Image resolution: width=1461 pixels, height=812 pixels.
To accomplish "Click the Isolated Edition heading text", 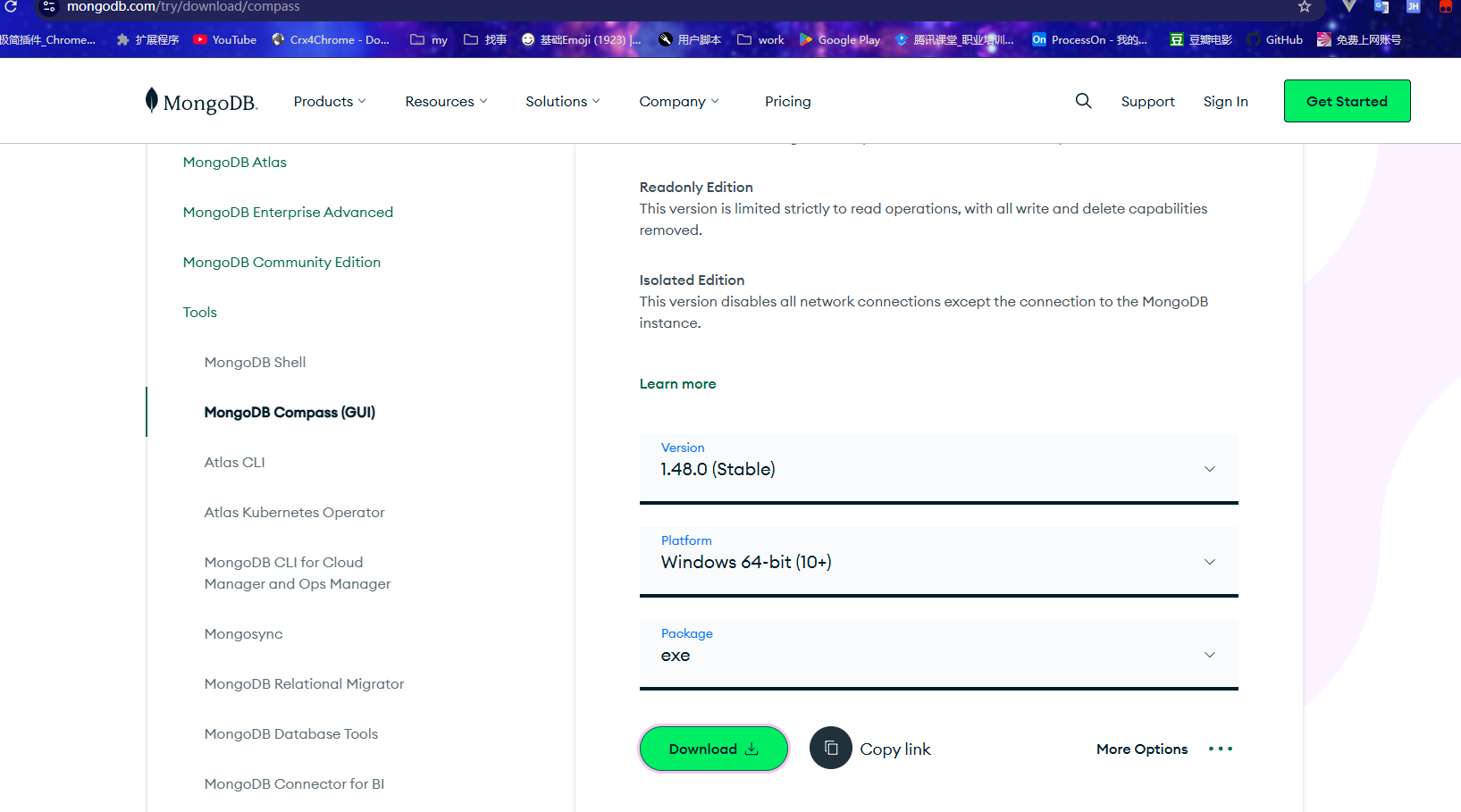I will point(692,280).
